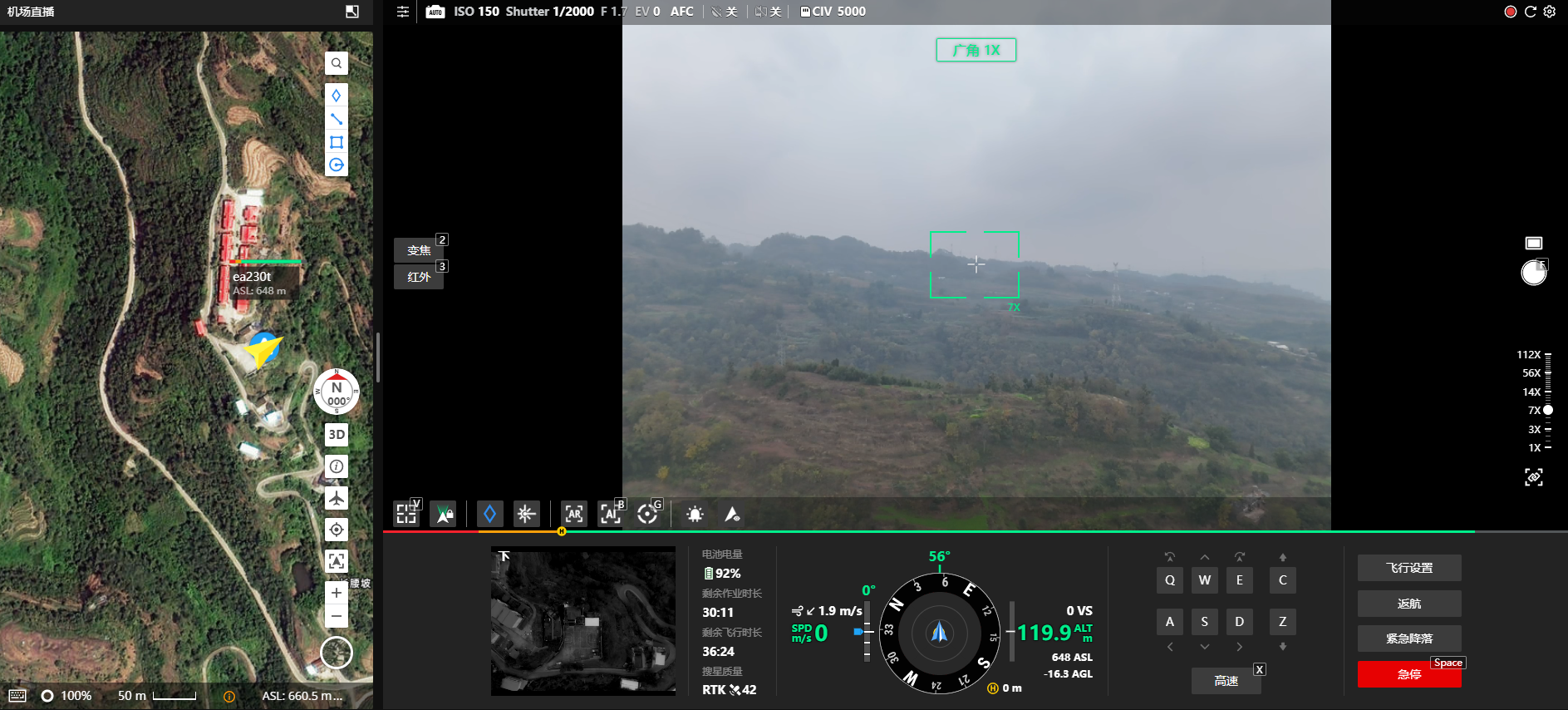Open the map info layers button
Image resolution: width=1568 pixels, height=710 pixels.
tap(336, 466)
